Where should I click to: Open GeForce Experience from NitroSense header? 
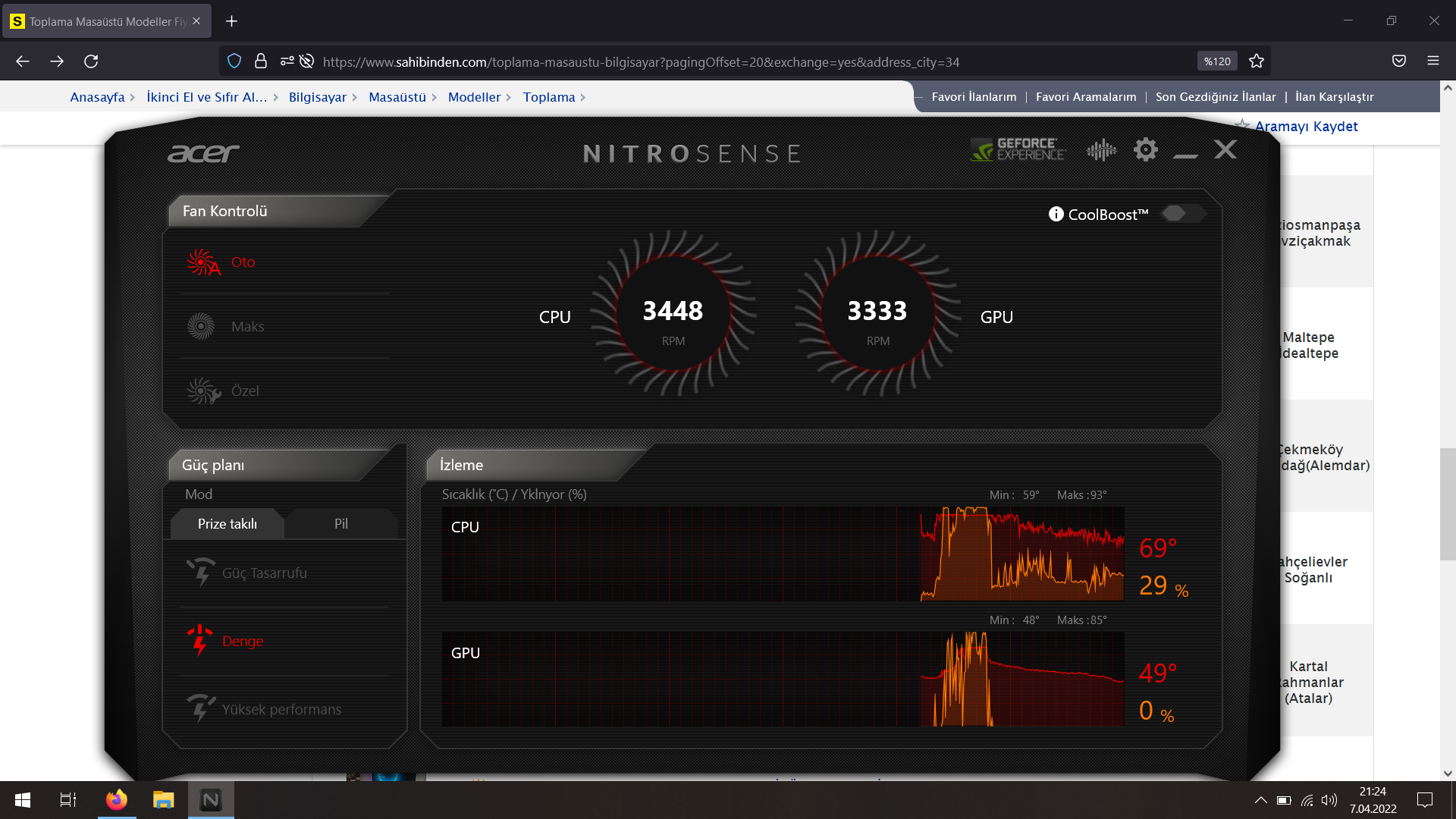click(1018, 149)
